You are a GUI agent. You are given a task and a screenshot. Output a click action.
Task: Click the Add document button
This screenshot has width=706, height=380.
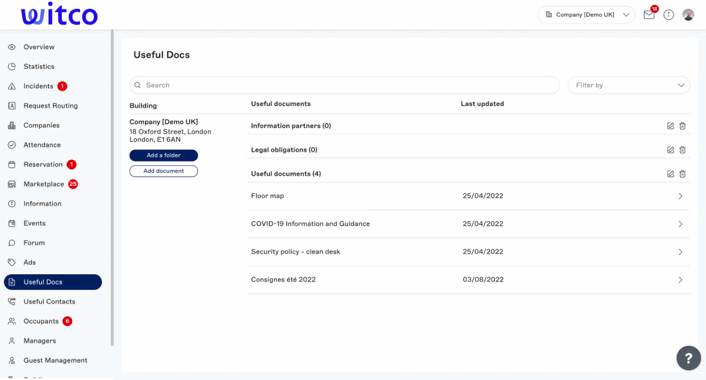click(x=163, y=171)
